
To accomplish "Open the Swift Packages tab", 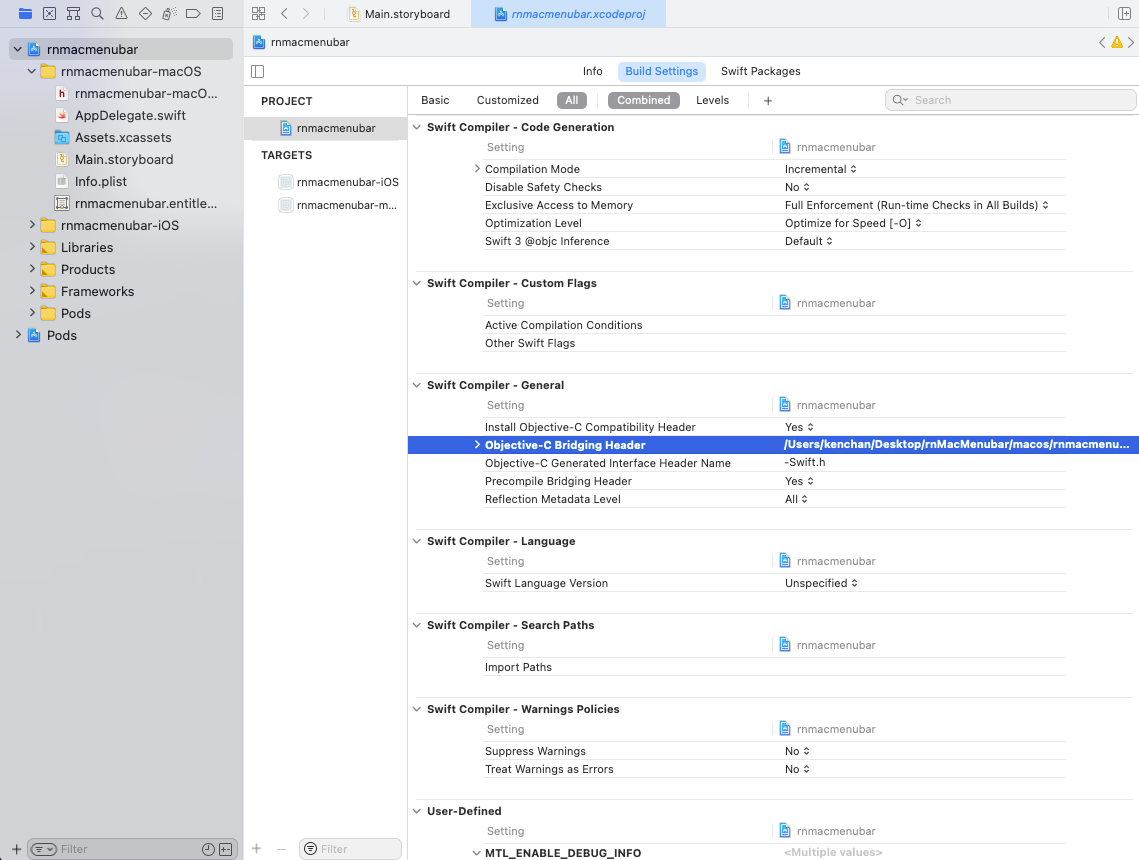I will (761, 71).
